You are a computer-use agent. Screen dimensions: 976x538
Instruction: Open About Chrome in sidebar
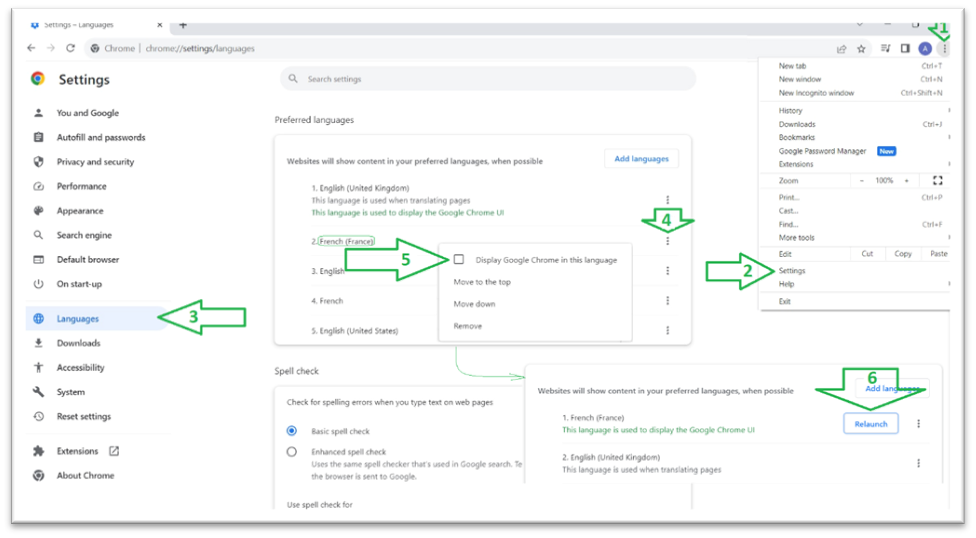[85, 475]
